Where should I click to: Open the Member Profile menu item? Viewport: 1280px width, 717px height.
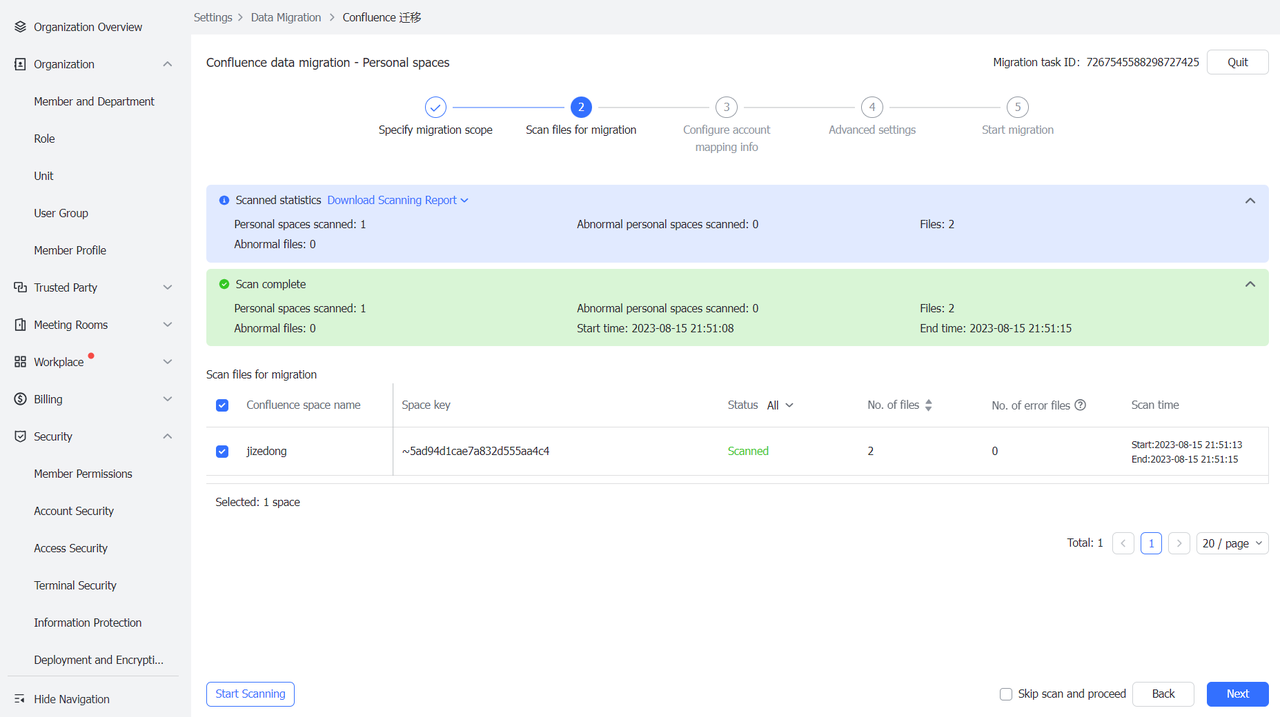70,250
